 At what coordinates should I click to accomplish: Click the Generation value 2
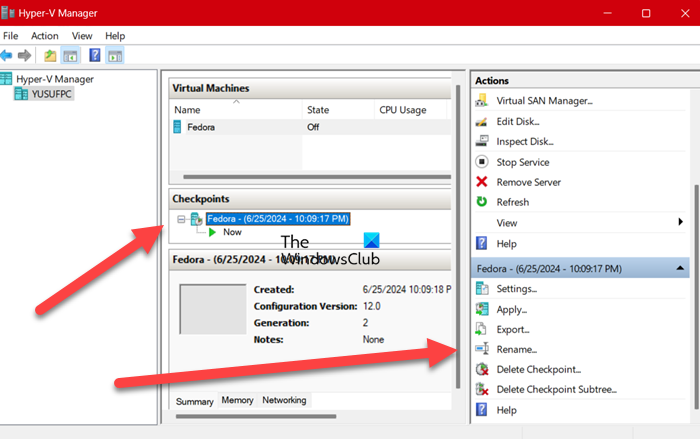[x=365, y=323]
